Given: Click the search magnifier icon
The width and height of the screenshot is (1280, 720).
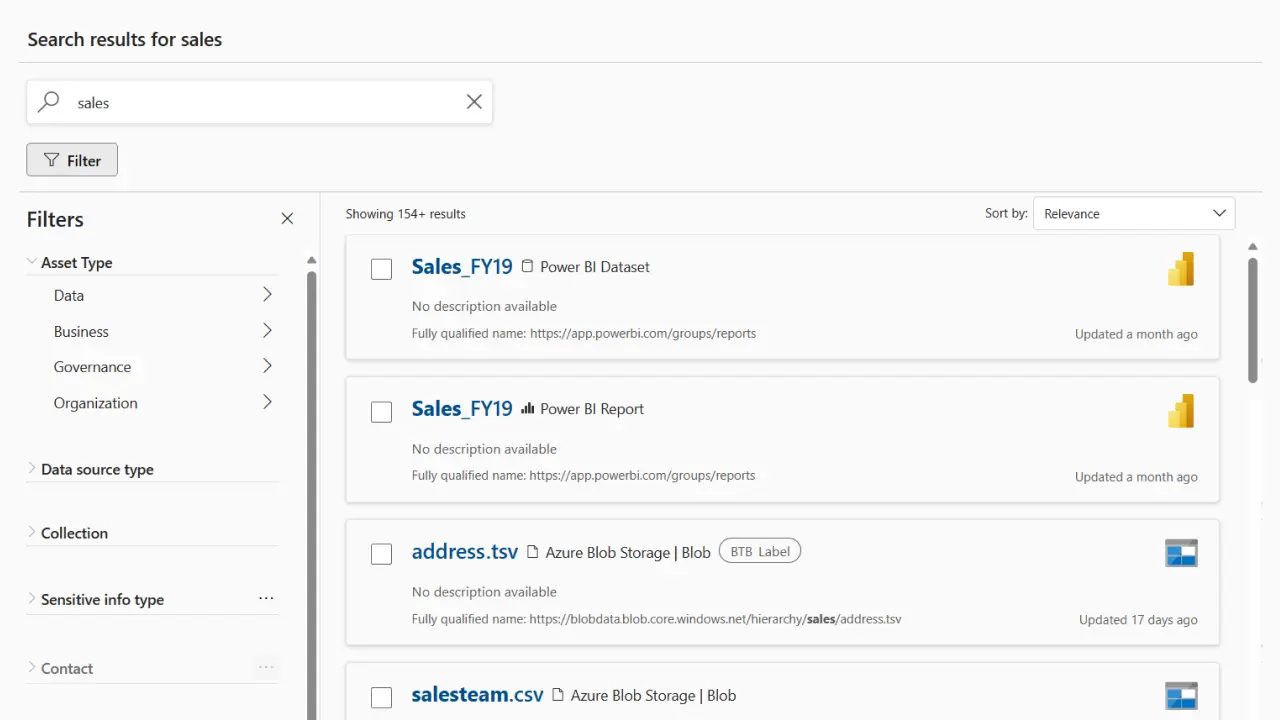Looking at the screenshot, I should (x=48, y=102).
